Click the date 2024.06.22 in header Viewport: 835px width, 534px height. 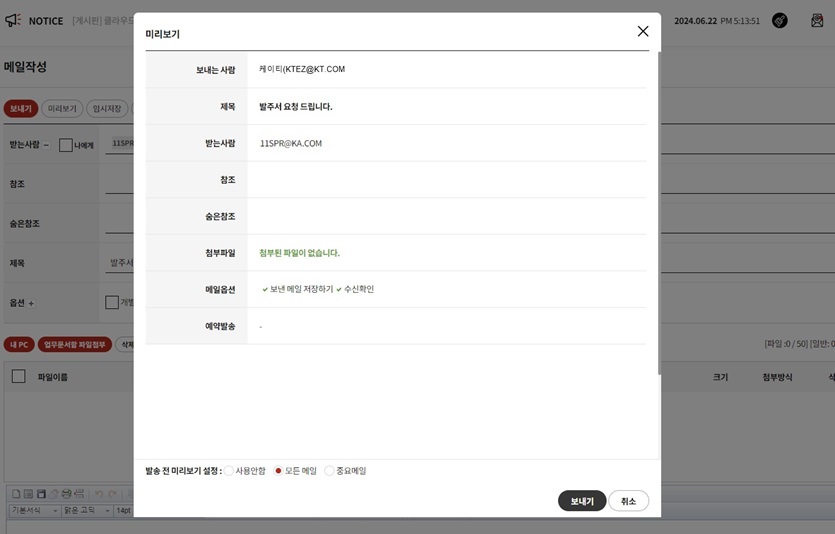(x=695, y=21)
